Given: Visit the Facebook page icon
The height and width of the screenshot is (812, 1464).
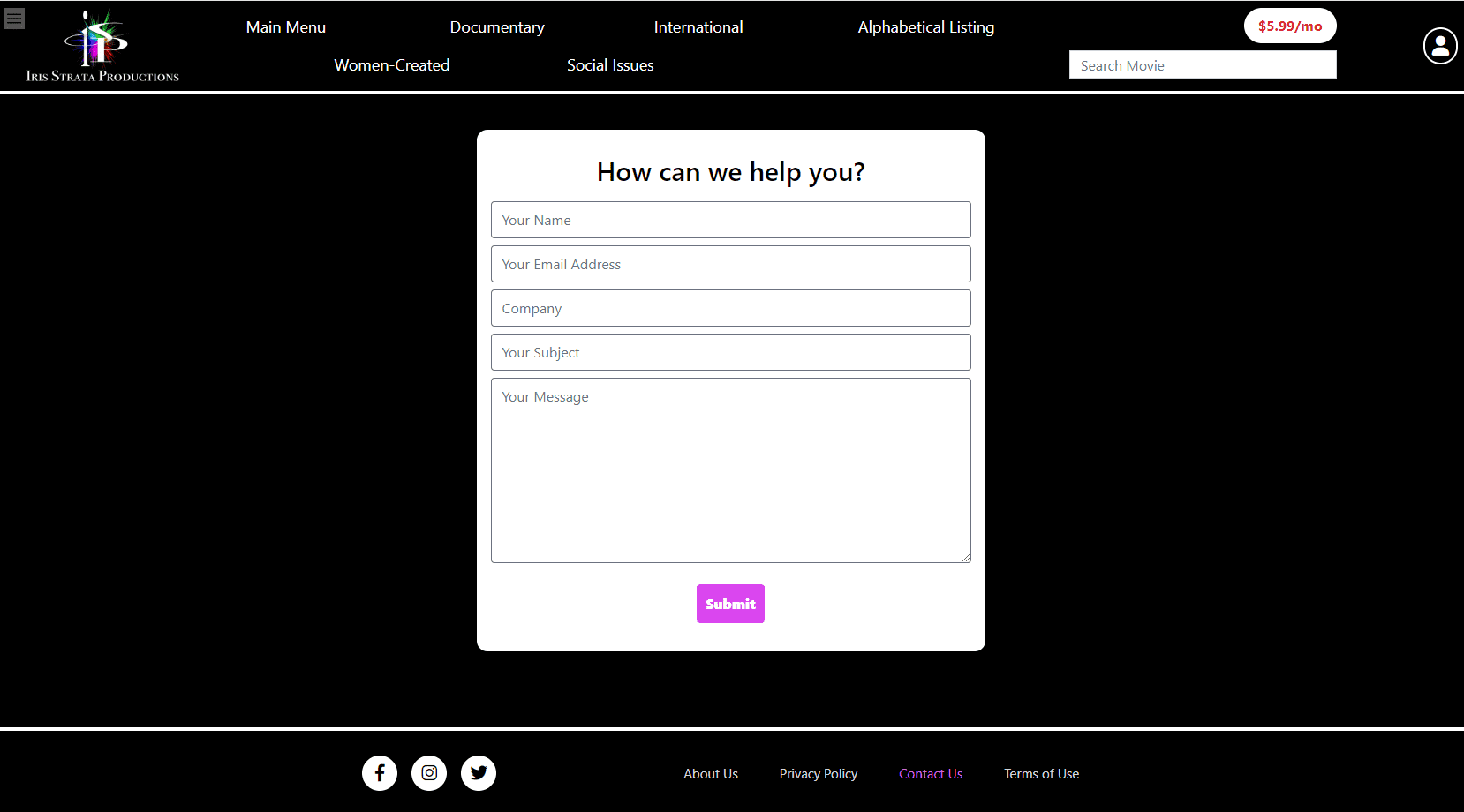Looking at the screenshot, I should pyautogui.click(x=380, y=773).
